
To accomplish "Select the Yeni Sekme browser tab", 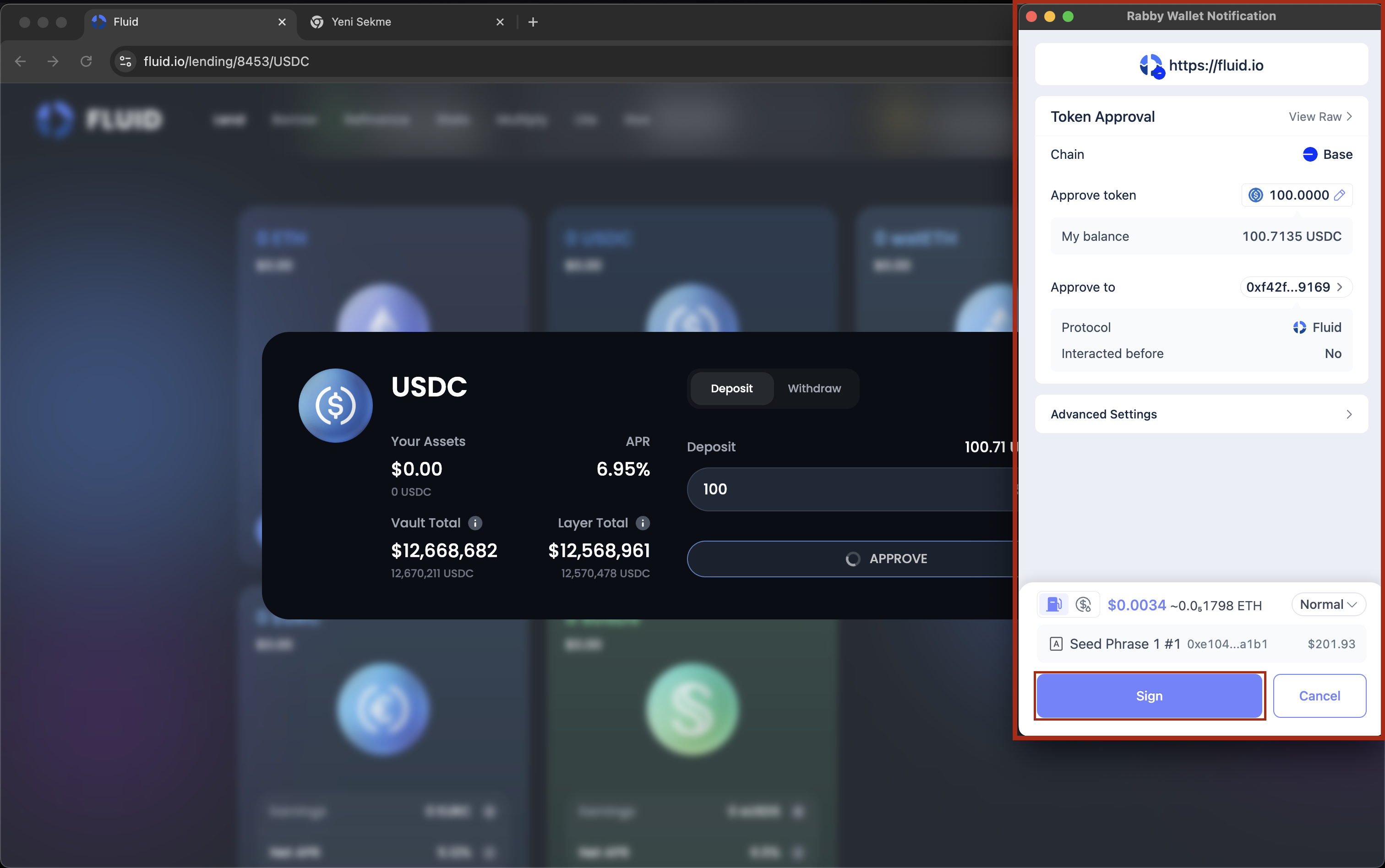I will pyautogui.click(x=408, y=22).
